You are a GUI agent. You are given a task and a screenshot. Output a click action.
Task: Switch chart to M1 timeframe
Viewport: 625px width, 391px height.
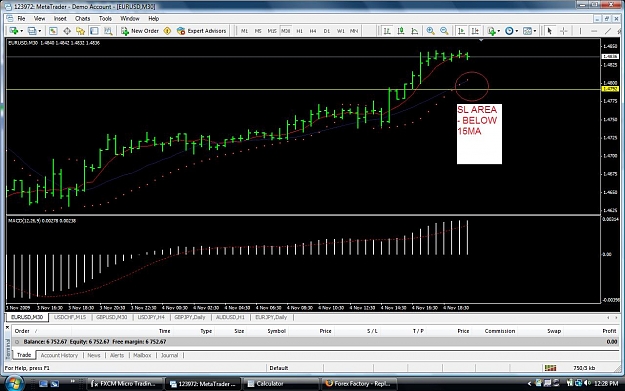(244, 31)
